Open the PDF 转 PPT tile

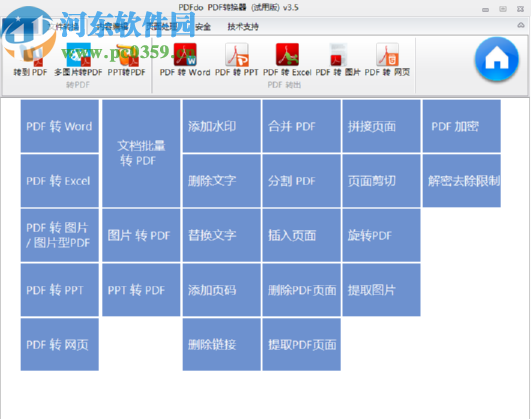click(60, 290)
